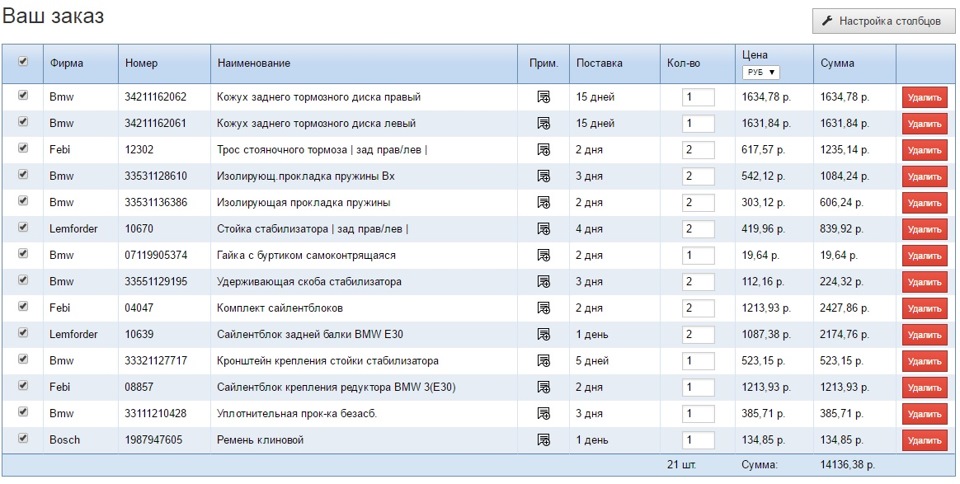Click sum value 2427,86 р.
Viewport: 960px width, 484px height.
pyautogui.click(x=844, y=308)
